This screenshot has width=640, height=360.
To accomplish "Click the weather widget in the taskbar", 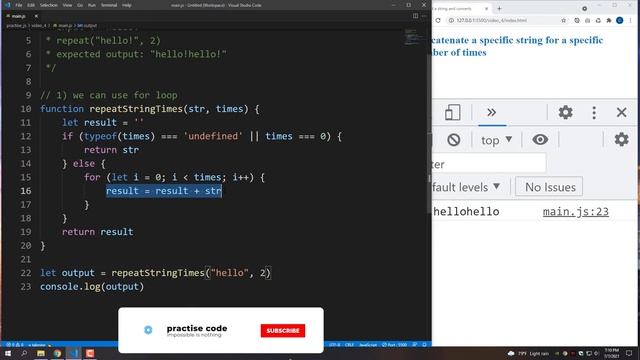I will pos(528,353).
